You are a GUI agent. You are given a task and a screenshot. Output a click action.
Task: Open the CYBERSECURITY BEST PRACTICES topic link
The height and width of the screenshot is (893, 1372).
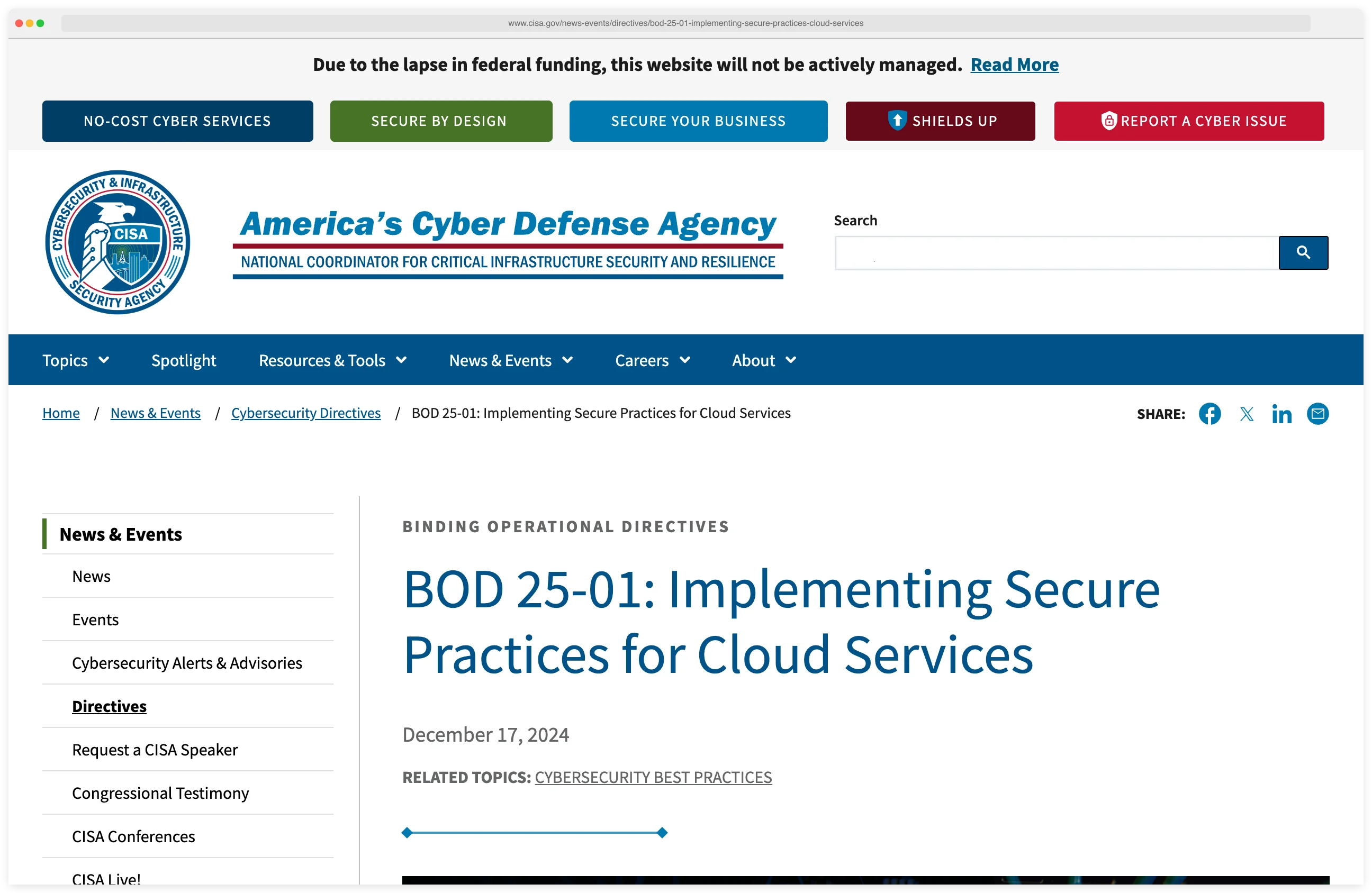coord(653,777)
